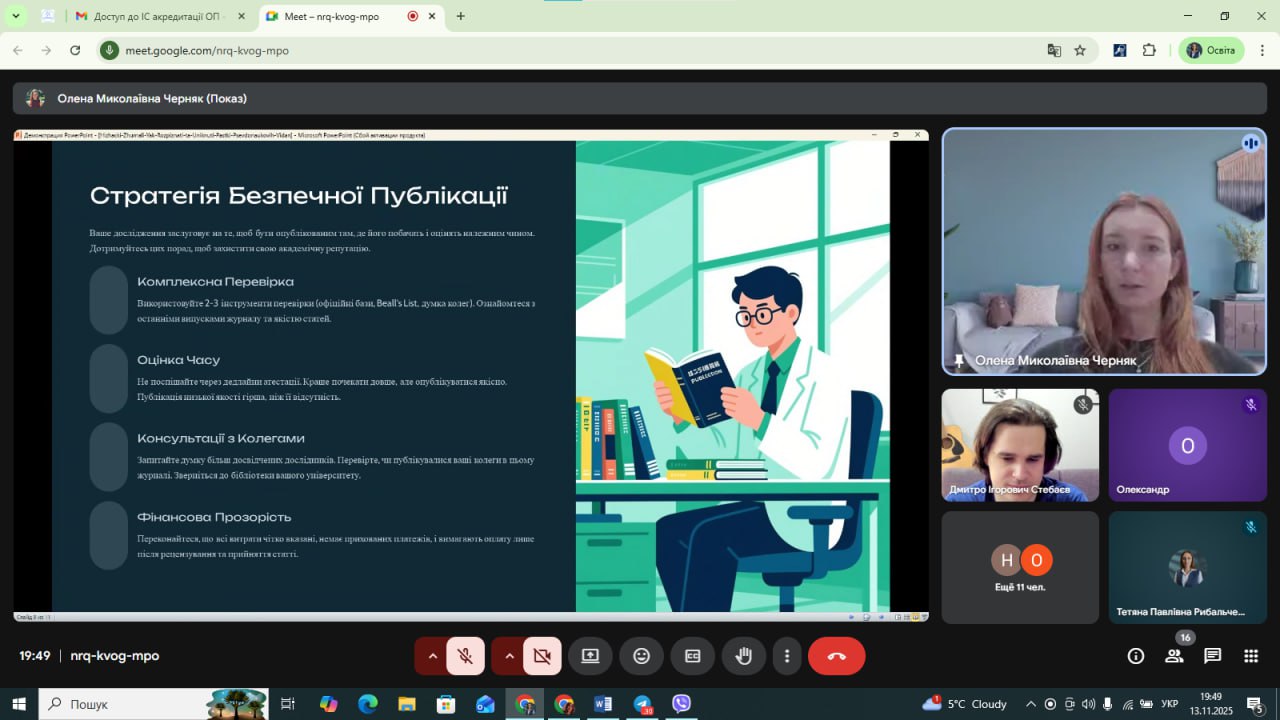Select Дмитро Ігорович Стебаєв video tile

click(1020, 445)
